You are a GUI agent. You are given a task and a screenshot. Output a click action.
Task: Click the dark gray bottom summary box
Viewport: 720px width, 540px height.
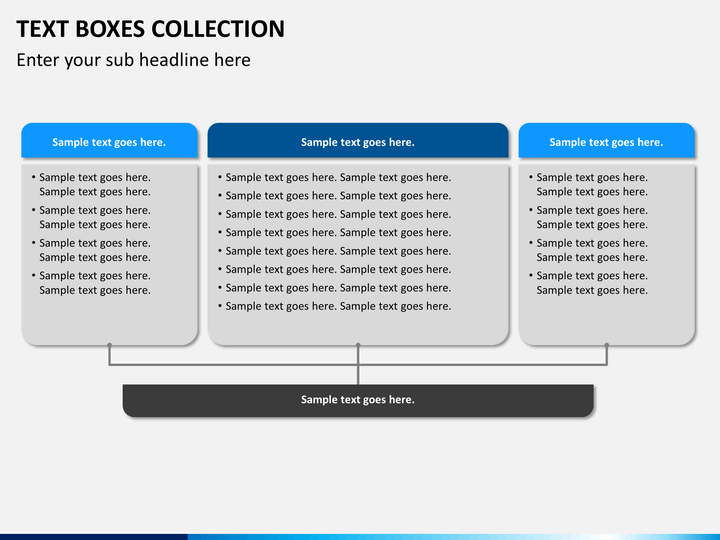(358, 400)
